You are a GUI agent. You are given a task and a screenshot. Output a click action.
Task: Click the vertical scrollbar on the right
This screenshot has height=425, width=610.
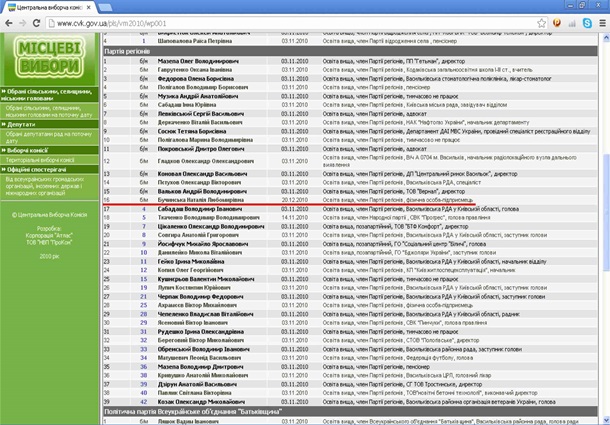click(x=604, y=200)
